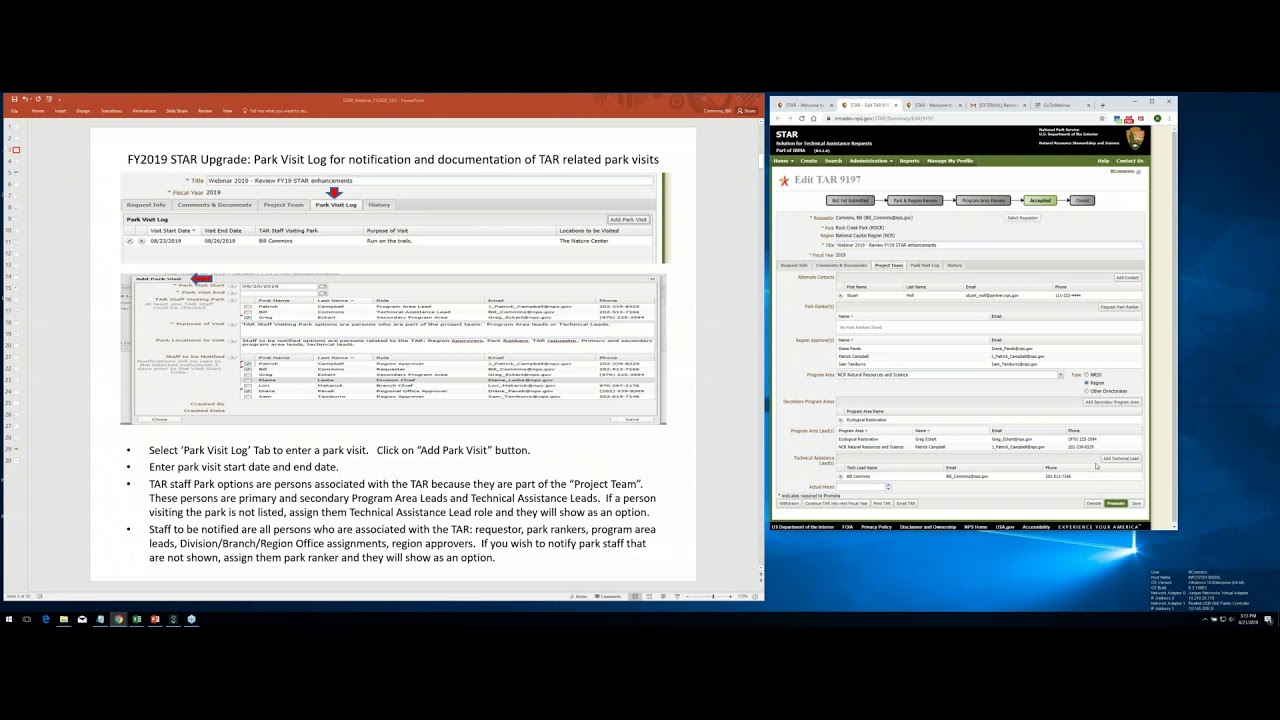This screenshot has height=720, width=1280.
Task: Bookmark this page with the star icon
Action: [x=1102, y=118]
